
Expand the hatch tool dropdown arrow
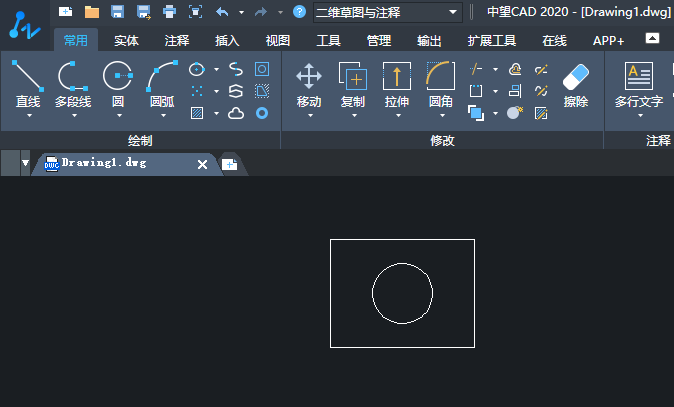pyautogui.click(x=216, y=113)
